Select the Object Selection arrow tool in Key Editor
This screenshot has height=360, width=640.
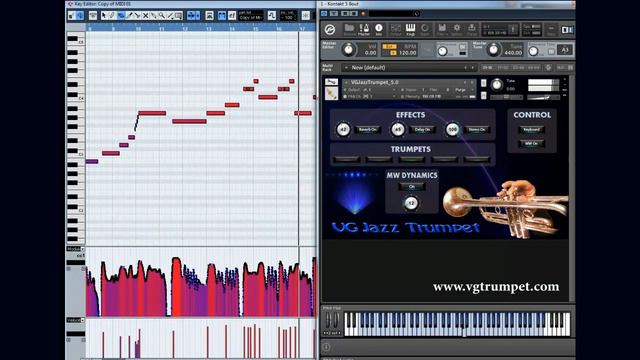[104, 16]
